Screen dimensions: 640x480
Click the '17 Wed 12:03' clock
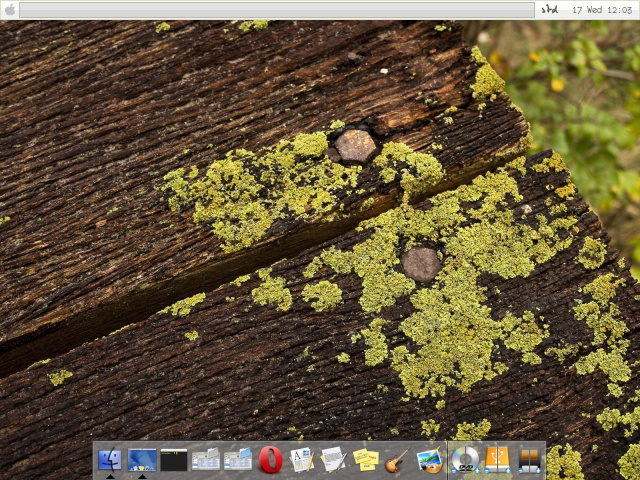(x=602, y=10)
